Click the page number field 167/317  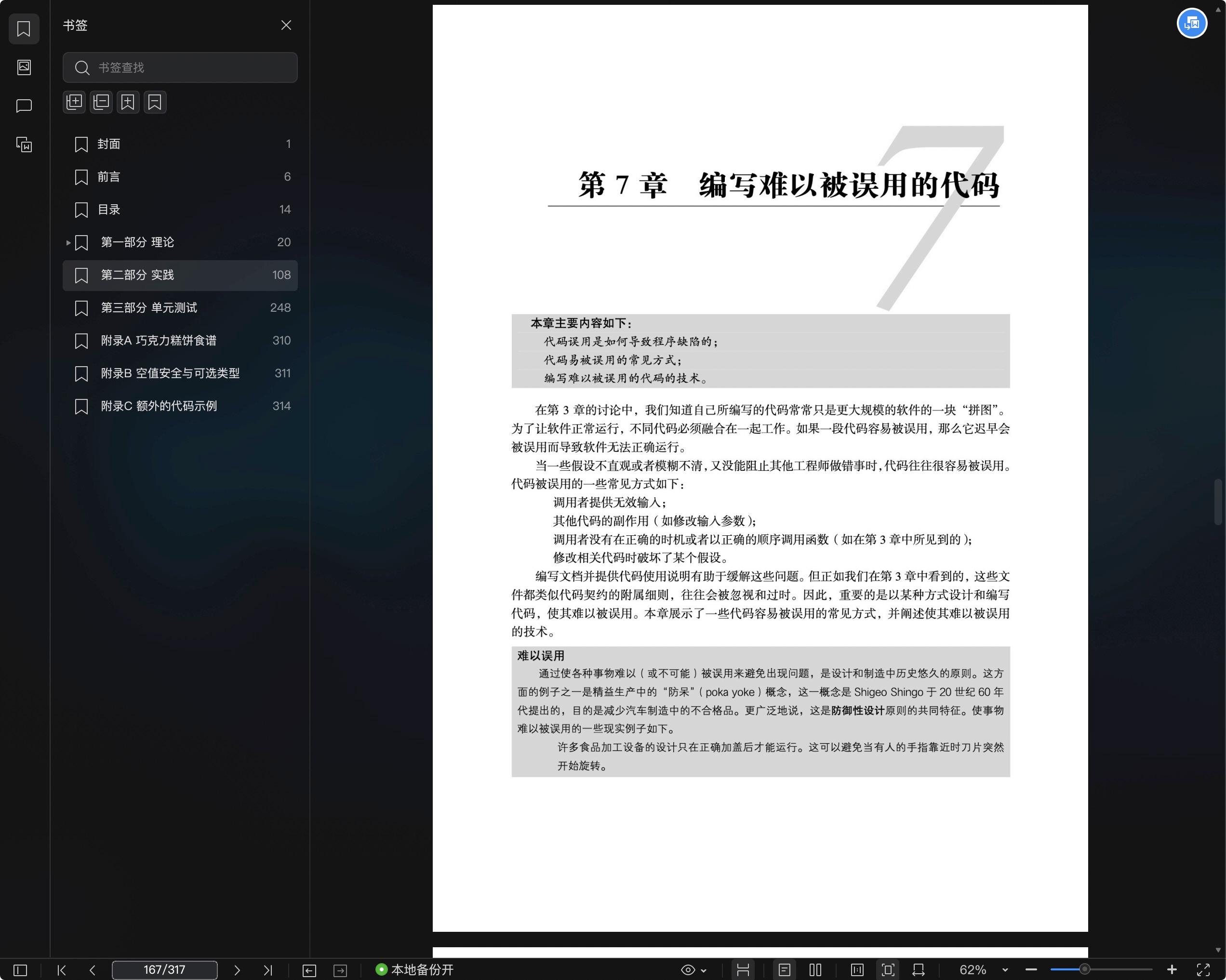pyautogui.click(x=164, y=970)
